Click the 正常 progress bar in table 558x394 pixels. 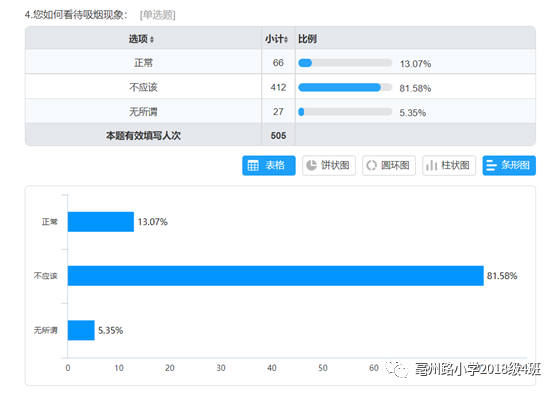(345, 63)
